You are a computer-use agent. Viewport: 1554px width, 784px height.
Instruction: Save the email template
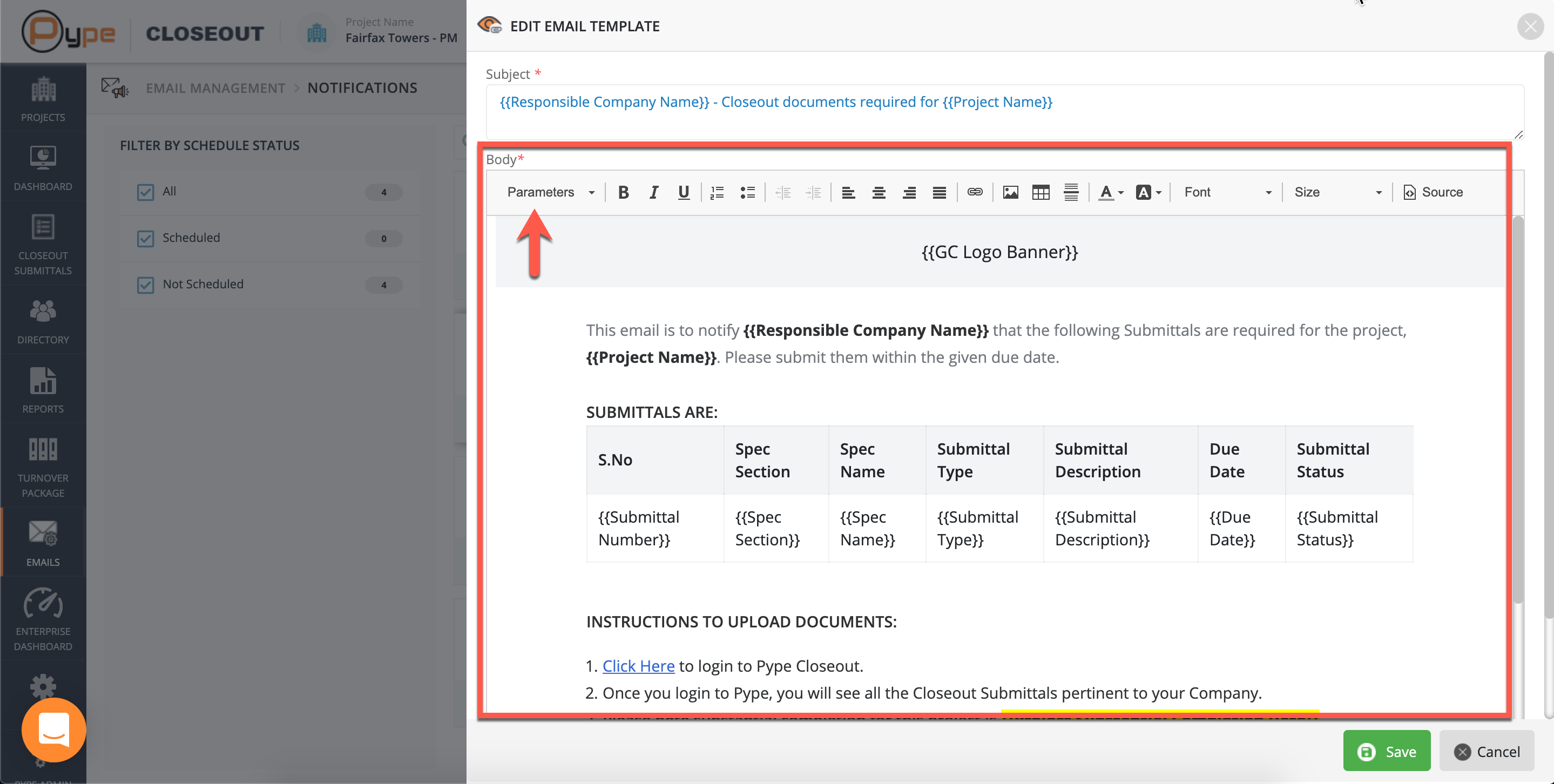coord(1386,751)
